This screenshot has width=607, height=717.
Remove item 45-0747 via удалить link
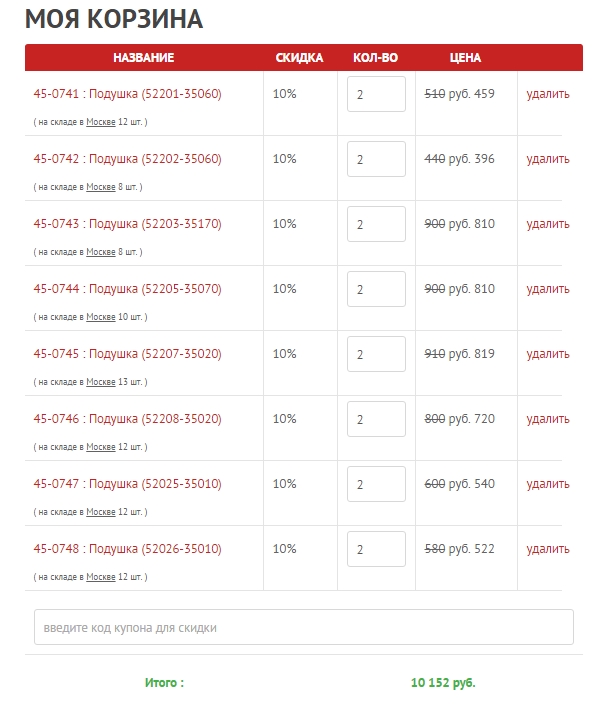(548, 483)
